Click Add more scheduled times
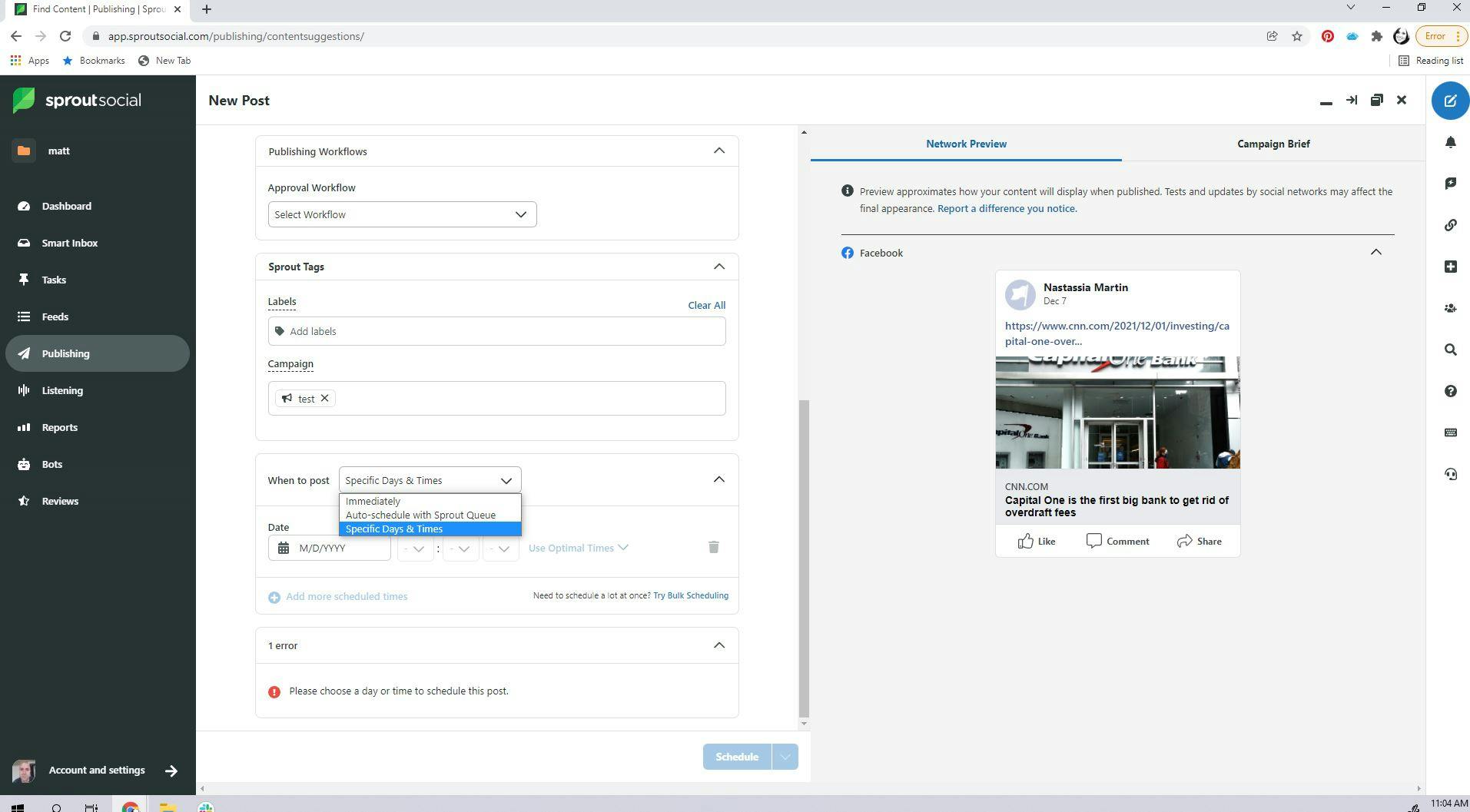This screenshot has height=812, width=1470. pos(337,597)
